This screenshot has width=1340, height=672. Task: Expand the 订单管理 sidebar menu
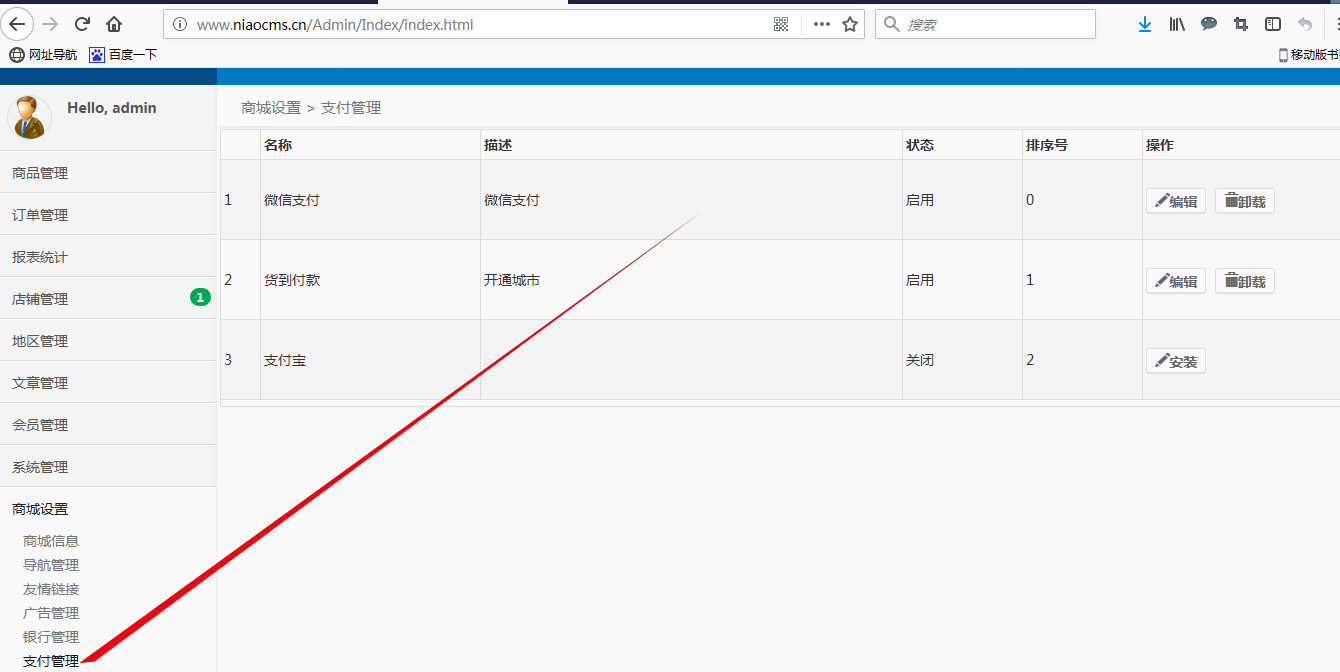point(108,215)
